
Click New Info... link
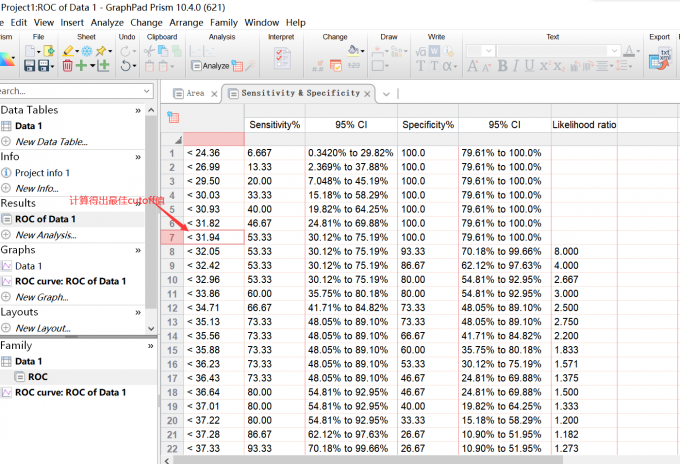coord(37,189)
